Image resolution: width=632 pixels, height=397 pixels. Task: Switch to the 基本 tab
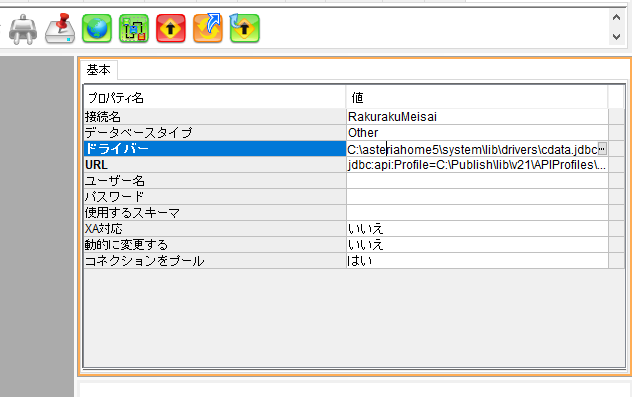98,70
